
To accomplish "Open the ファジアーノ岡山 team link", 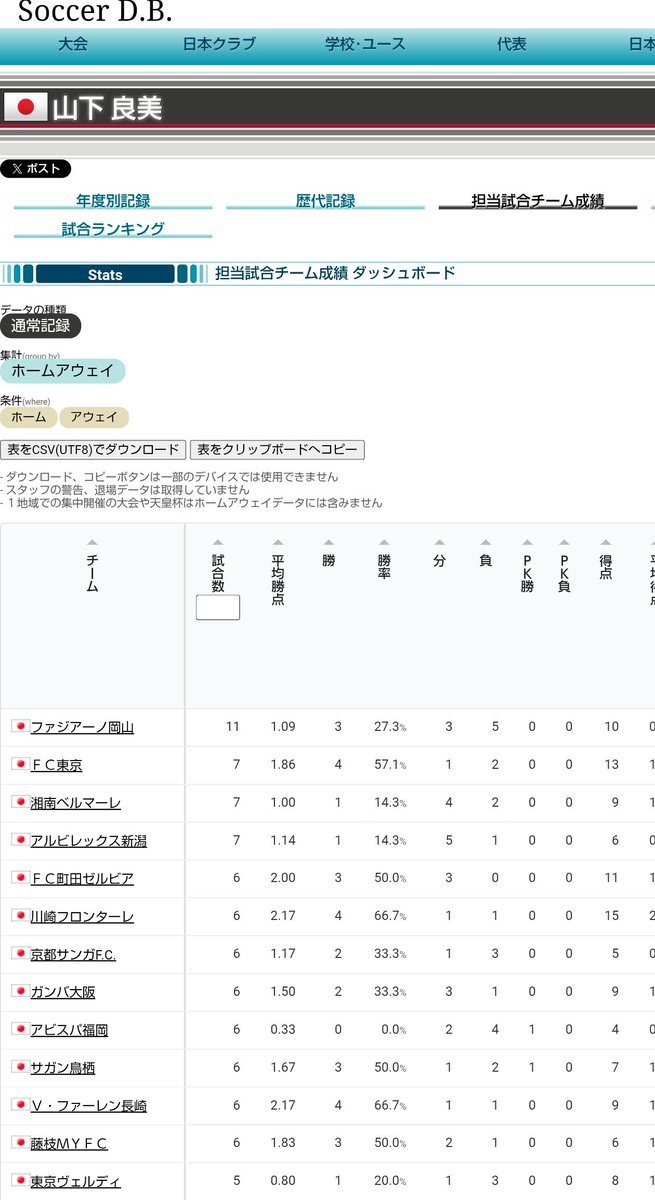I will coord(82,727).
